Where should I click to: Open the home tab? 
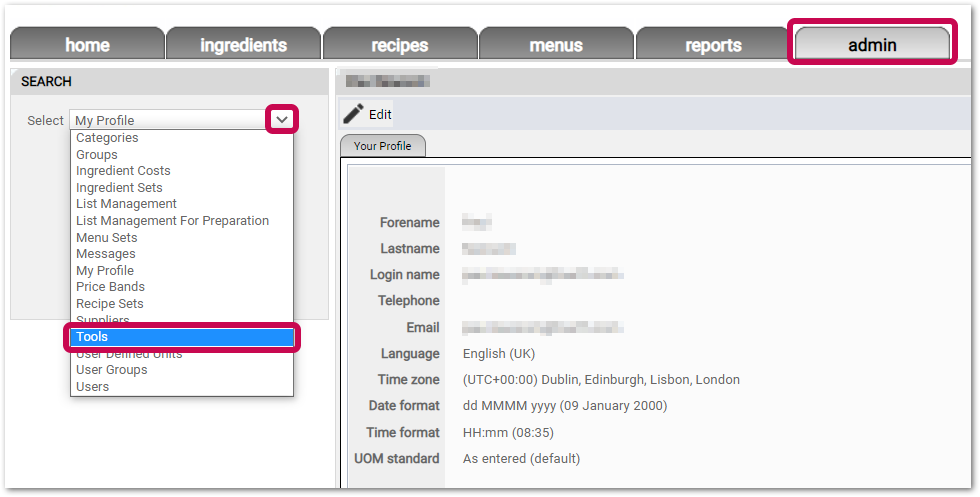pos(88,44)
